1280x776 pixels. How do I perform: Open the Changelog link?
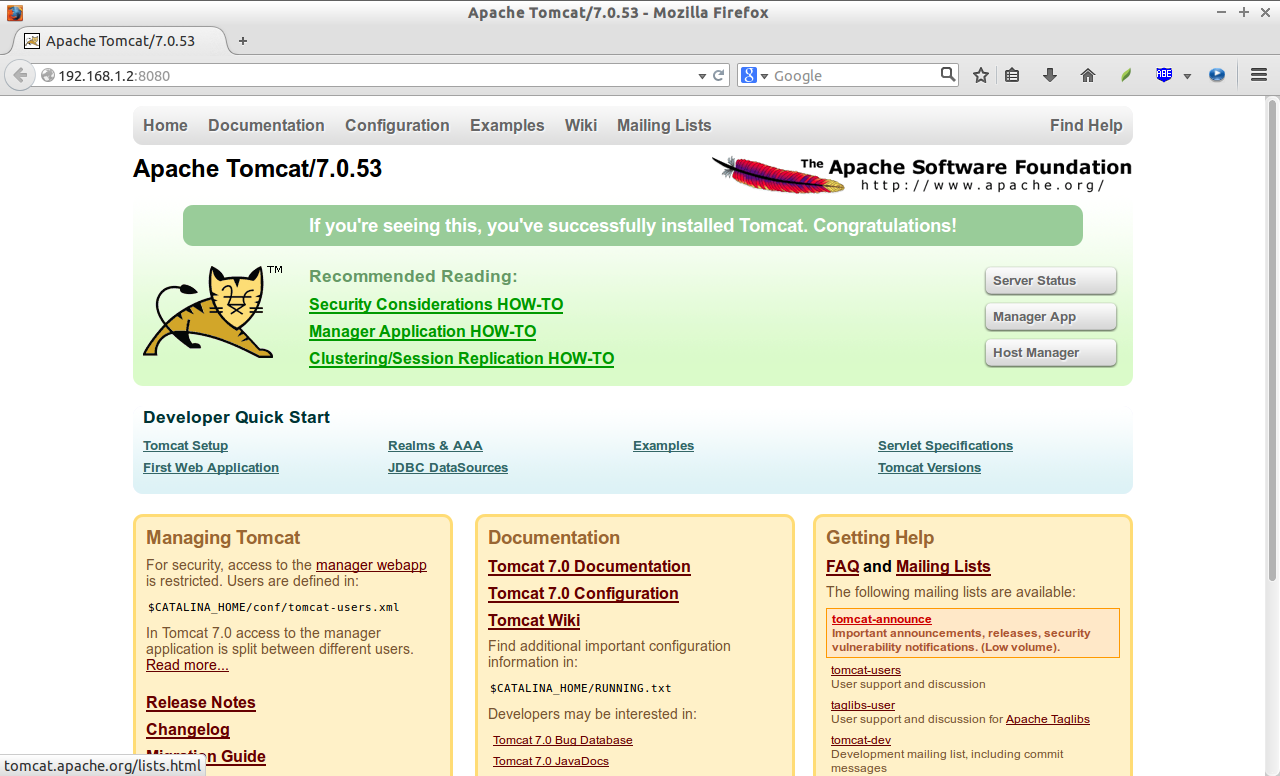pyautogui.click(x=188, y=729)
